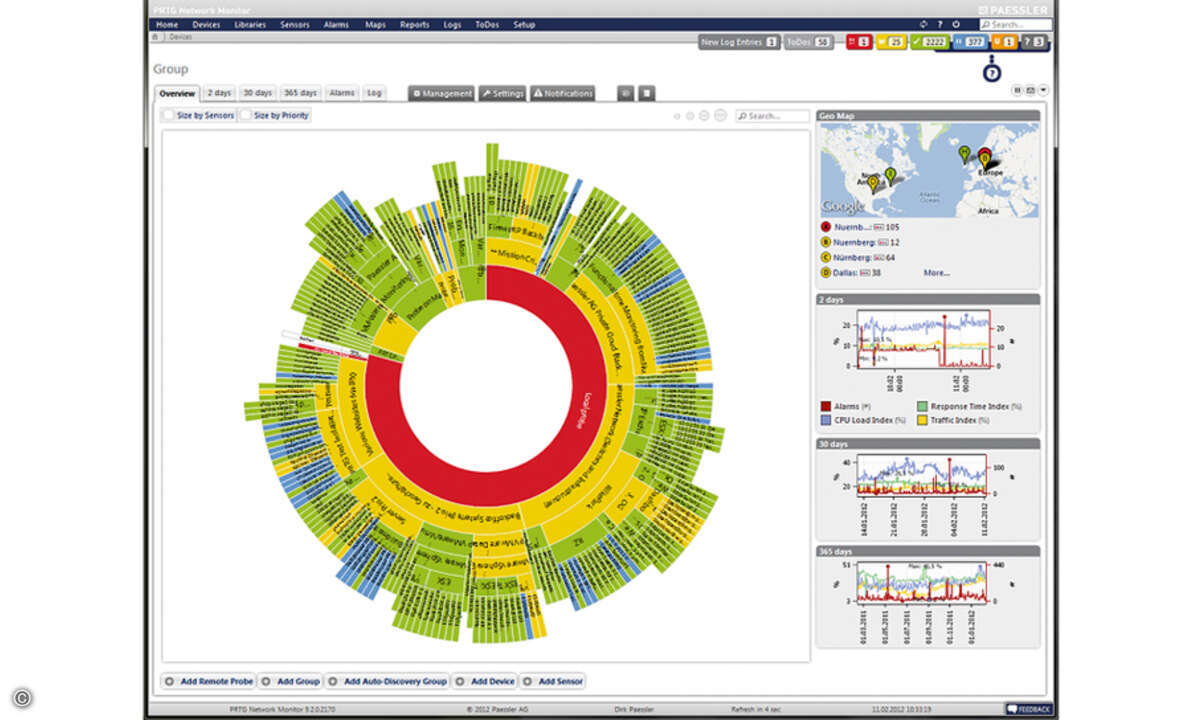Switch to the 365 days tab
The width and height of the screenshot is (1200, 720).
[x=300, y=93]
